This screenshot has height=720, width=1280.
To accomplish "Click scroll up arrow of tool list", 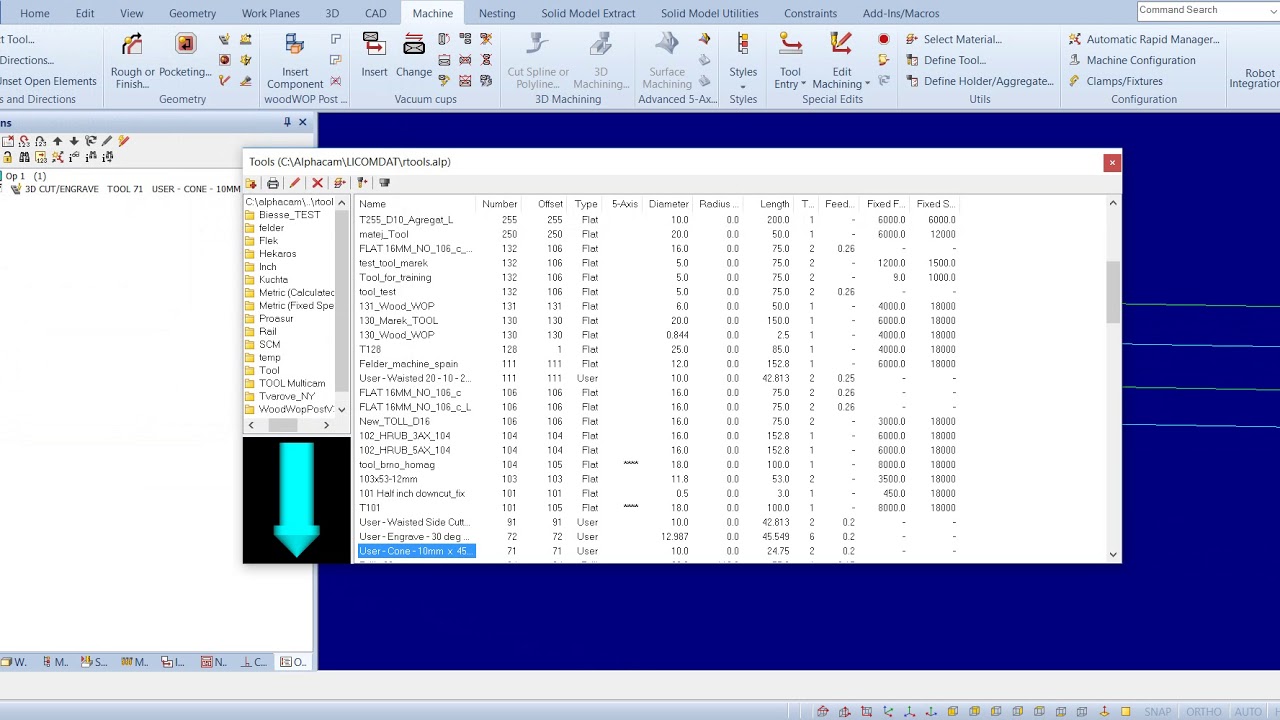I will [x=1113, y=204].
